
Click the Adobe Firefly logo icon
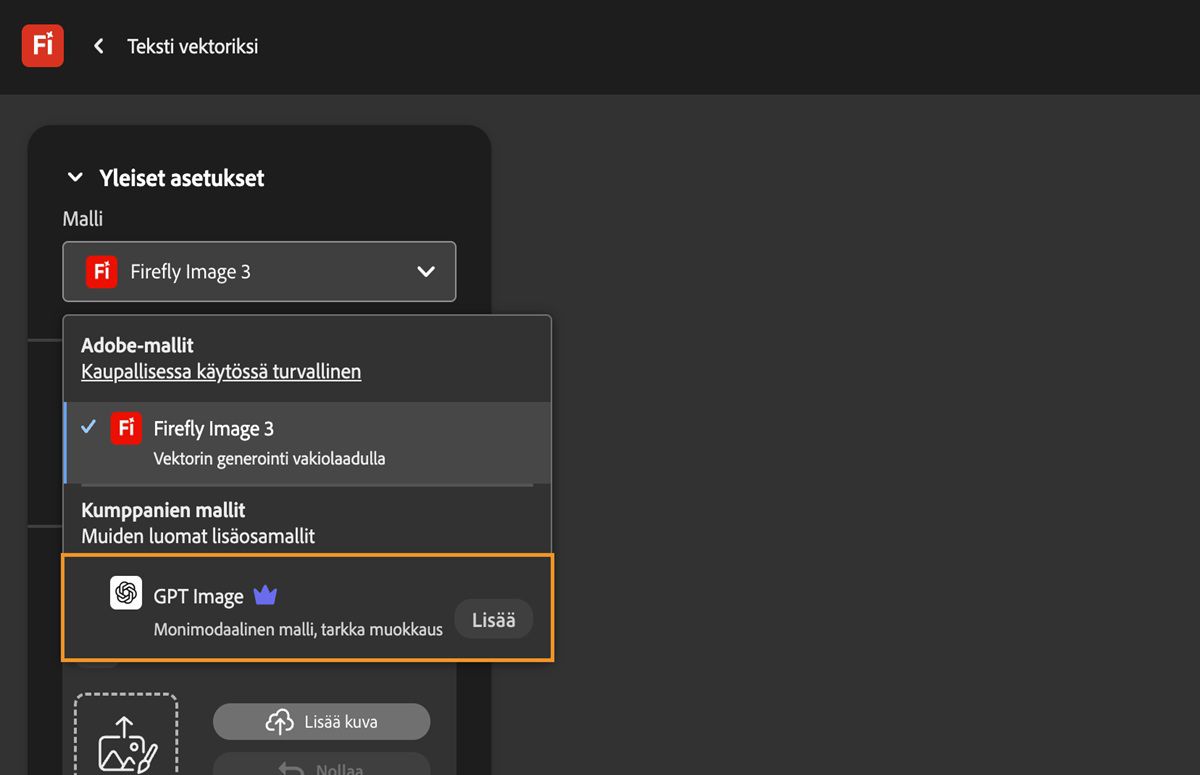[43, 45]
